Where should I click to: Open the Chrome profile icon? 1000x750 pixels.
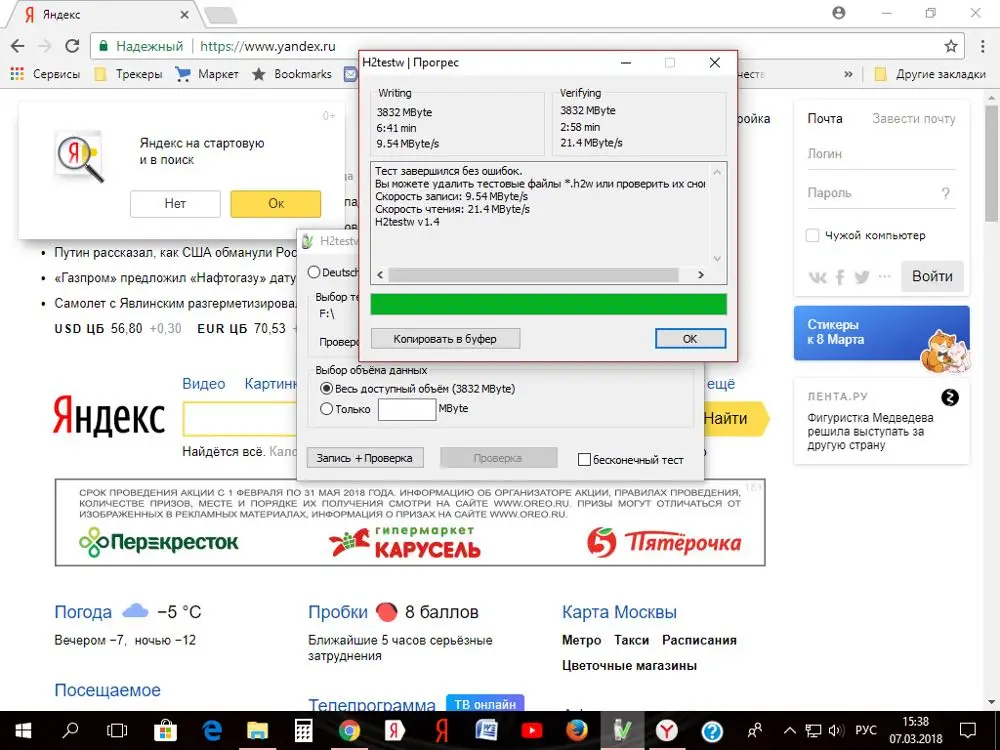[x=839, y=13]
